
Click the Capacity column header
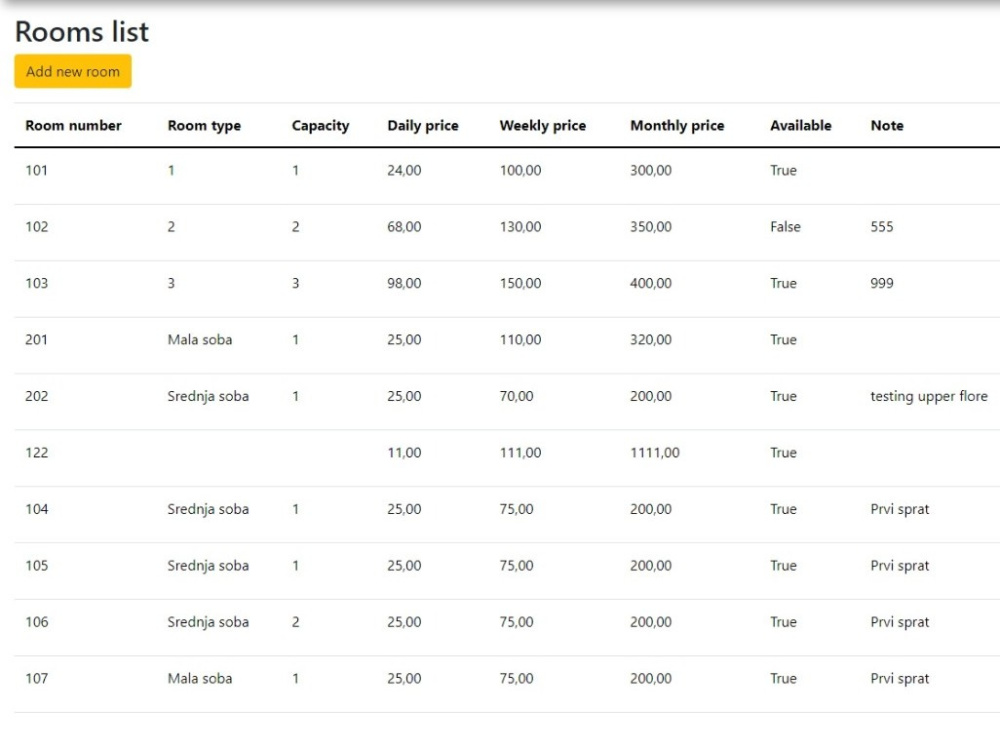coord(320,126)
